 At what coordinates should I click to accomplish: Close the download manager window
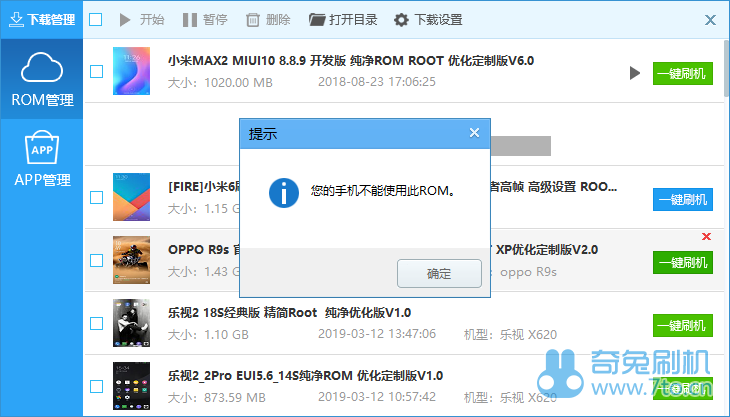(710, 20)
